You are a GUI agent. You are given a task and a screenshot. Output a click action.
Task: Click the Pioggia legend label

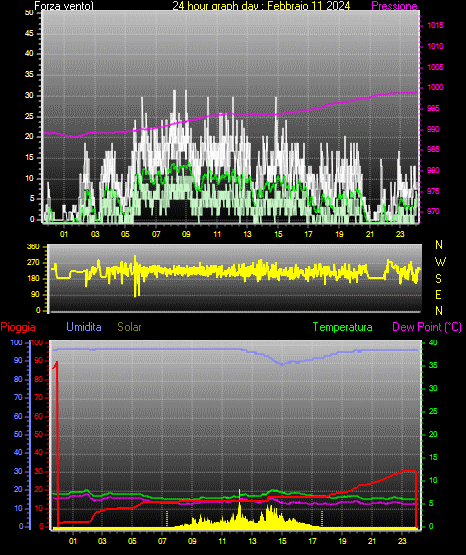click(x=18, y=327)
